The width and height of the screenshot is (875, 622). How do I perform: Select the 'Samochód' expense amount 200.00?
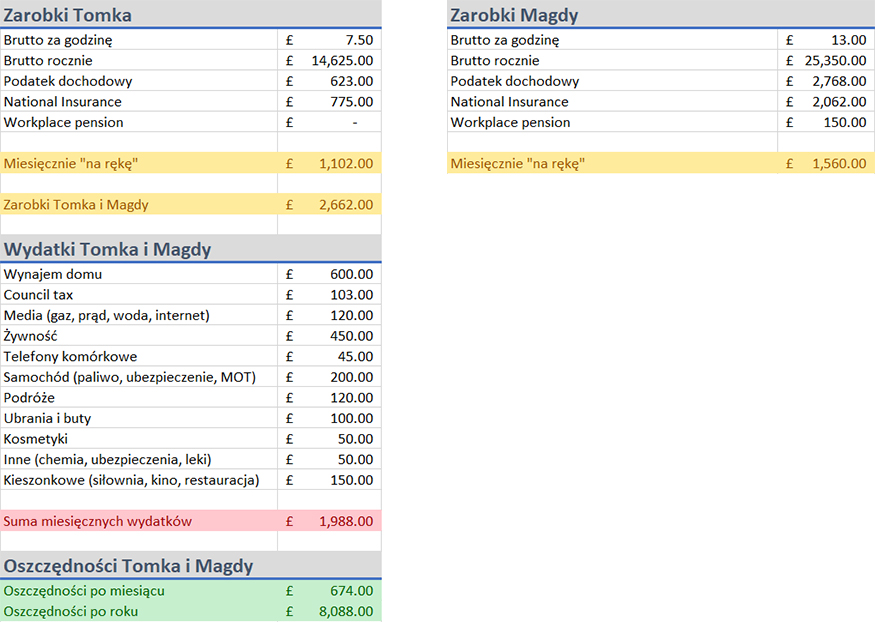pyautogui.click(x=351, y=377)
